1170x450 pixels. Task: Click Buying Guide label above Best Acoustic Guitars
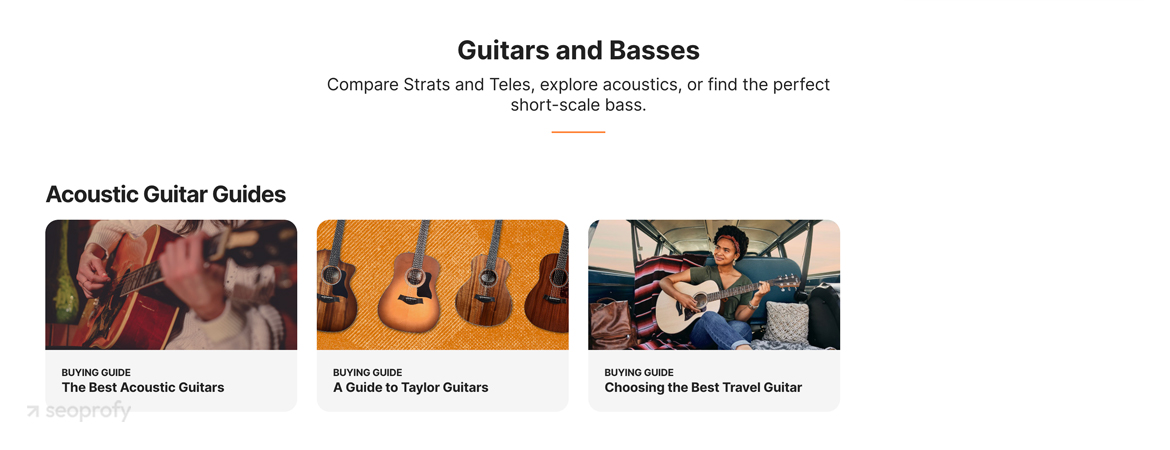(x=96, y=372)
